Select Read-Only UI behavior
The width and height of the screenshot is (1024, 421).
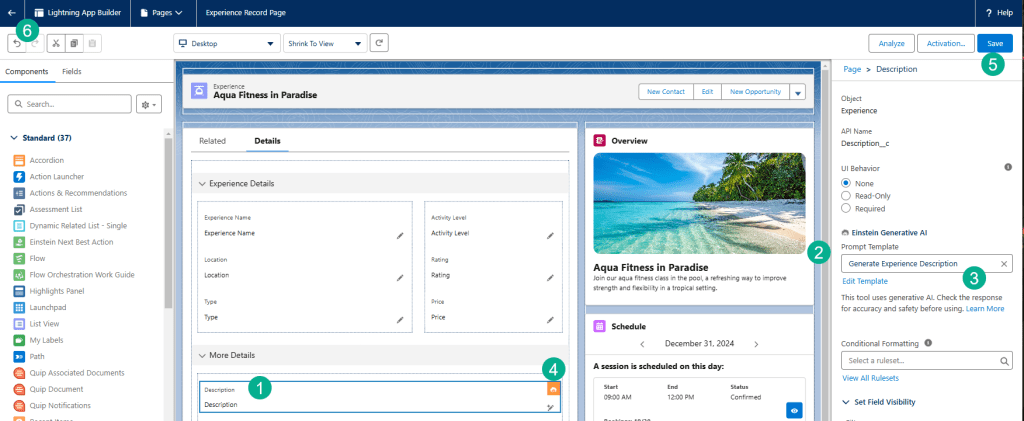point(847,196)
